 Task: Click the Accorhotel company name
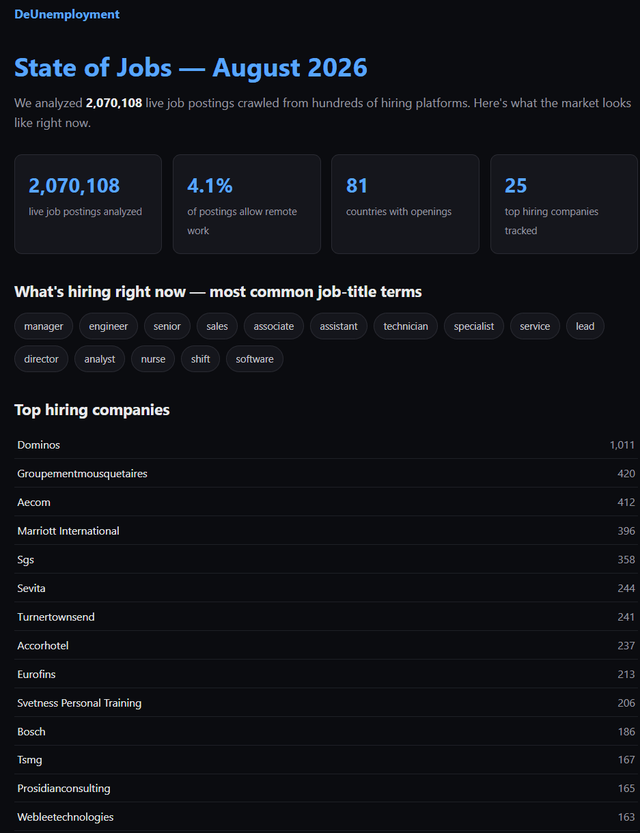[43, 646]
